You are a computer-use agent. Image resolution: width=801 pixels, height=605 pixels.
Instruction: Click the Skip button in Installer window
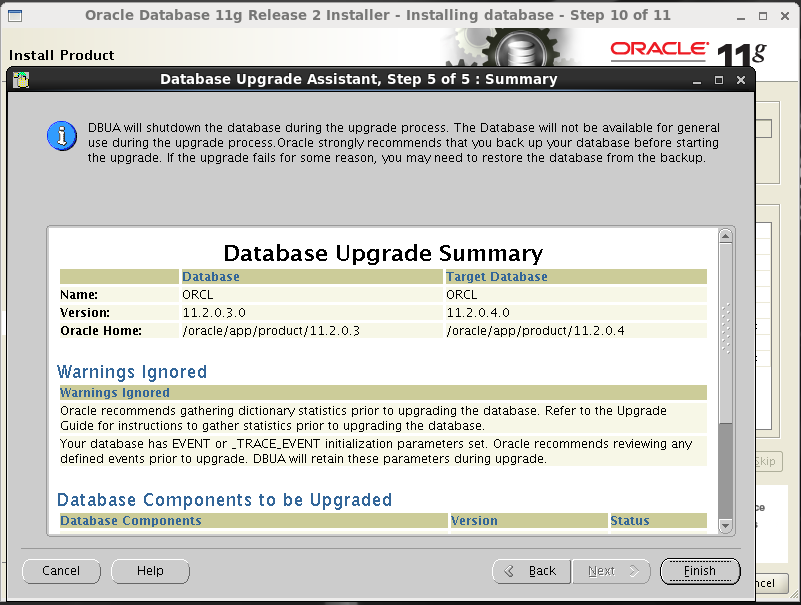(x=768, y=461)
